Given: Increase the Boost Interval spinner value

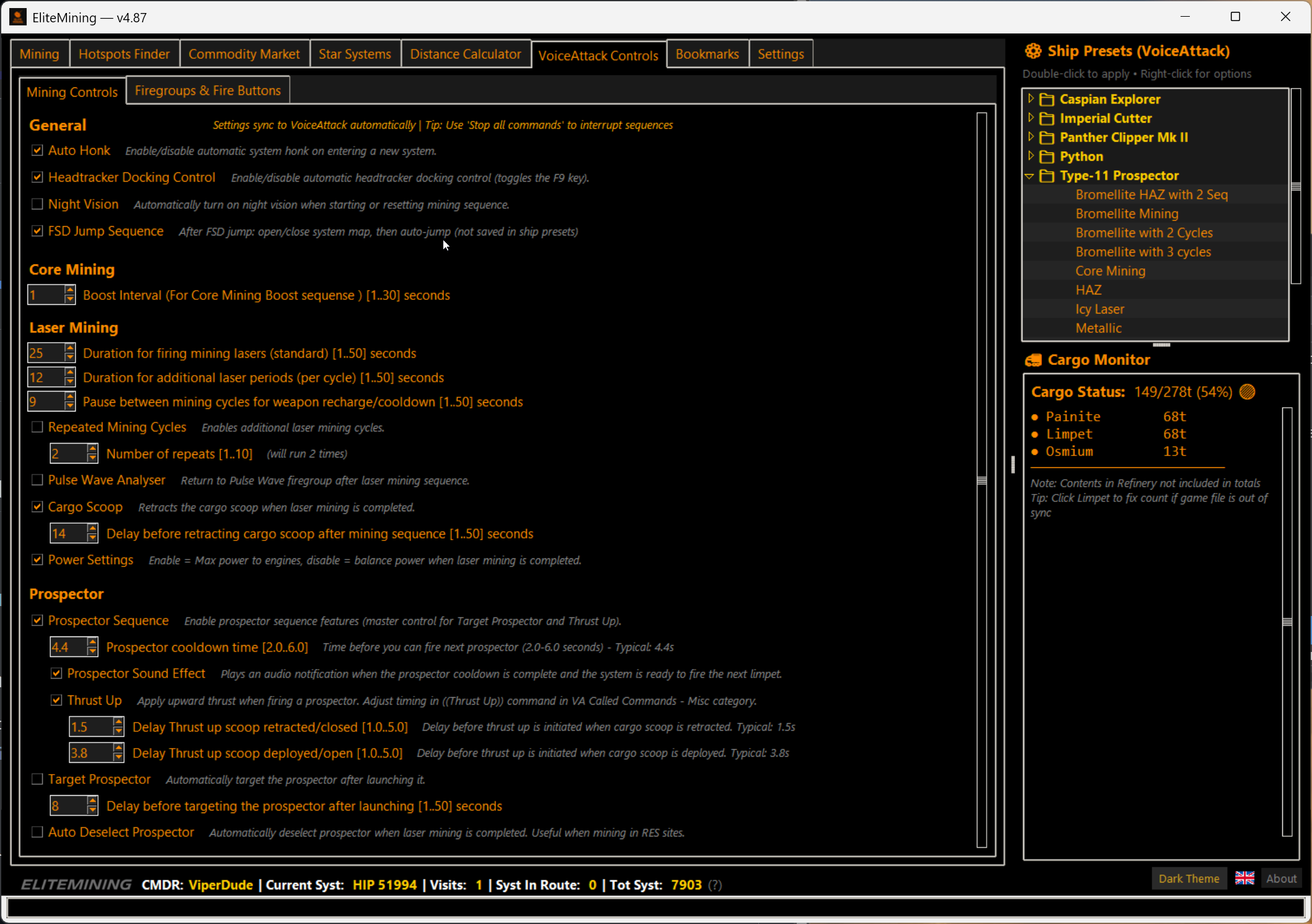Looking at the screenshot, I should click(69, 290).
